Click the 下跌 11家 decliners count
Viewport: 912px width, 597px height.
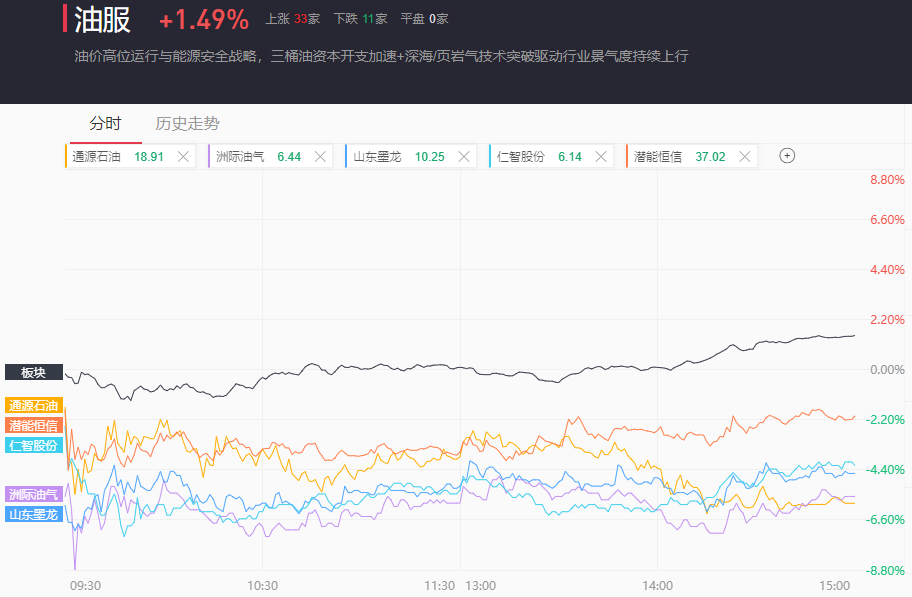tap(360, 19)
